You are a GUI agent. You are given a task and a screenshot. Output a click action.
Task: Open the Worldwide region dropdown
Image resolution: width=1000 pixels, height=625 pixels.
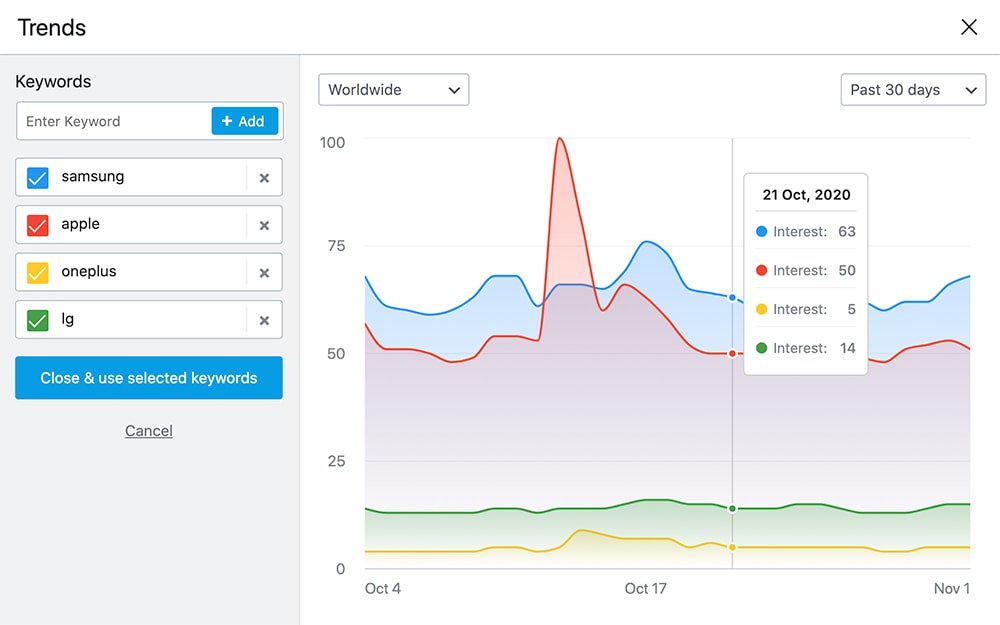click(x=393, y=90)
